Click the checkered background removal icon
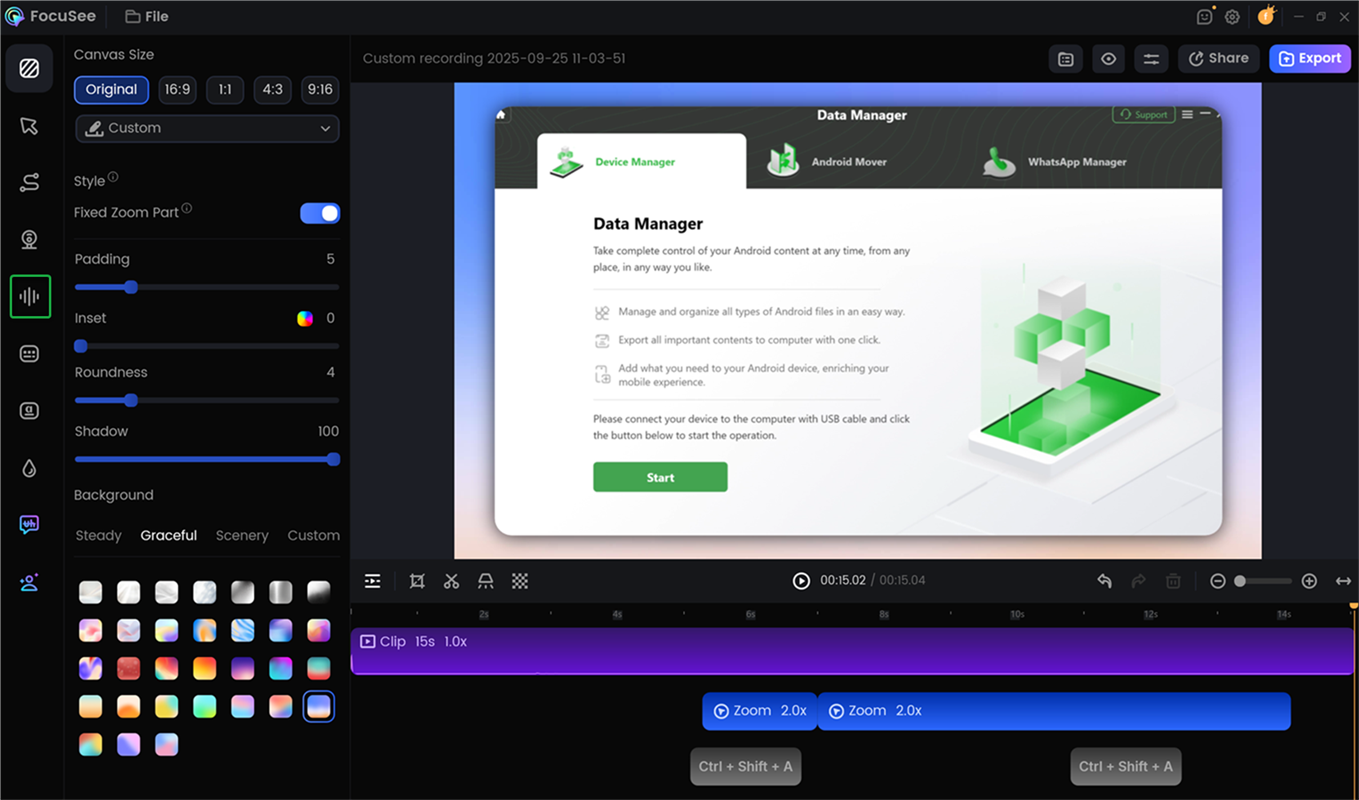The height and width of the screenshot is (800, 1359). coord(520,580)
